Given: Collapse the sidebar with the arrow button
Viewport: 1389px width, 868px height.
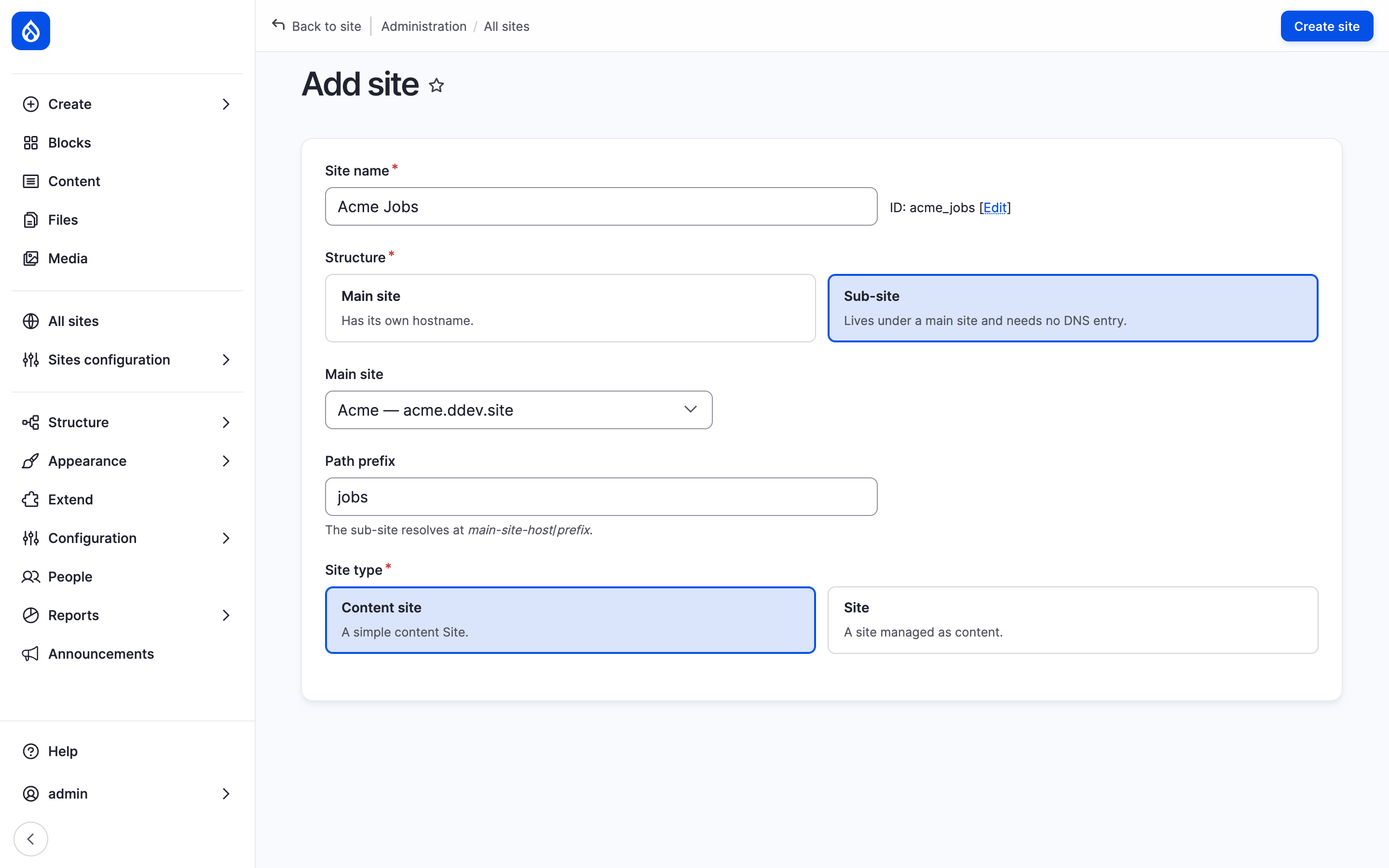Looking at the screenshot, I should pos(31,839).
